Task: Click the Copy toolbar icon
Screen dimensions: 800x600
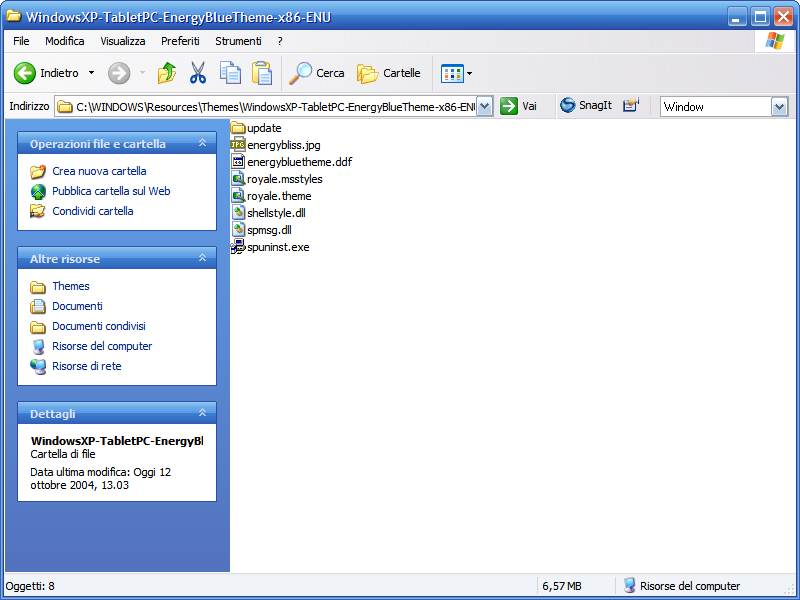Action: 230,72
